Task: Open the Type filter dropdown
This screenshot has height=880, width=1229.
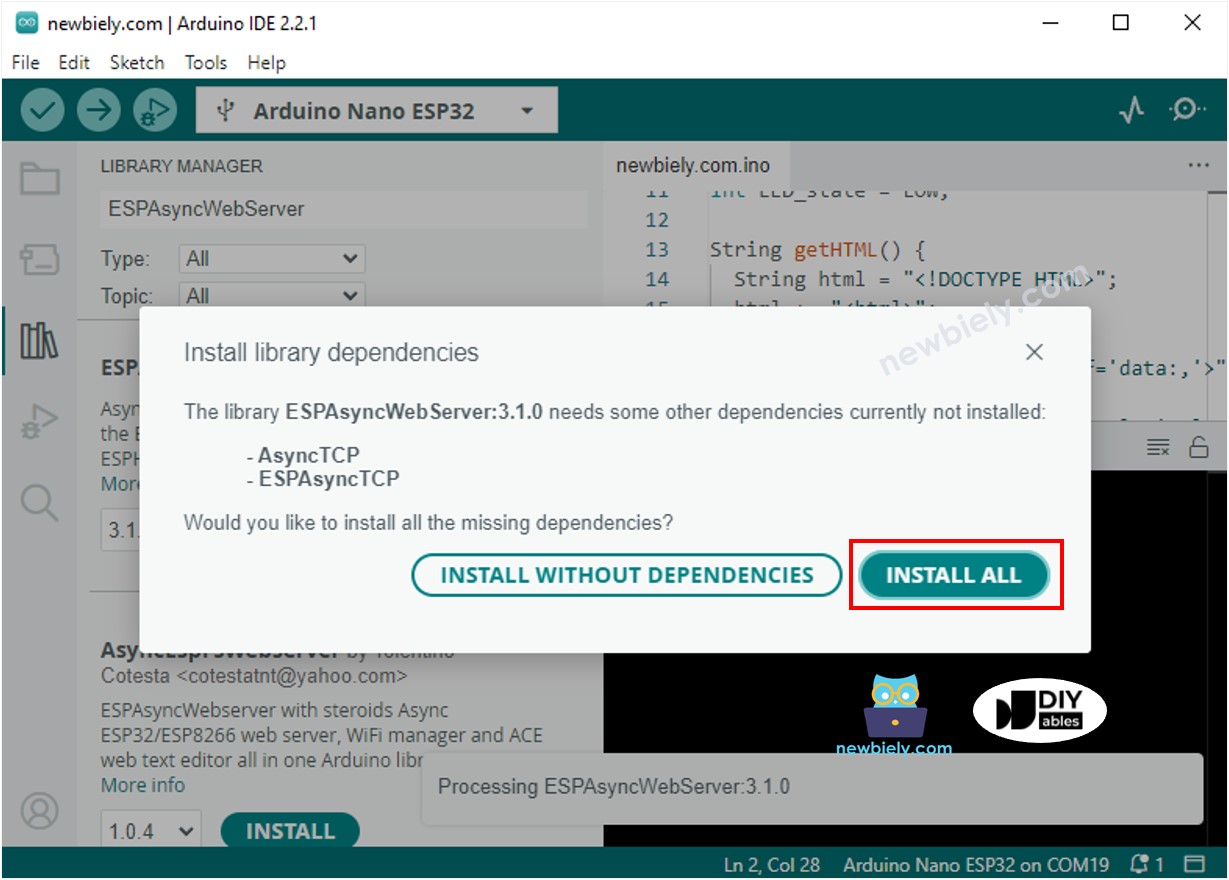Action: tap(272, 259)
